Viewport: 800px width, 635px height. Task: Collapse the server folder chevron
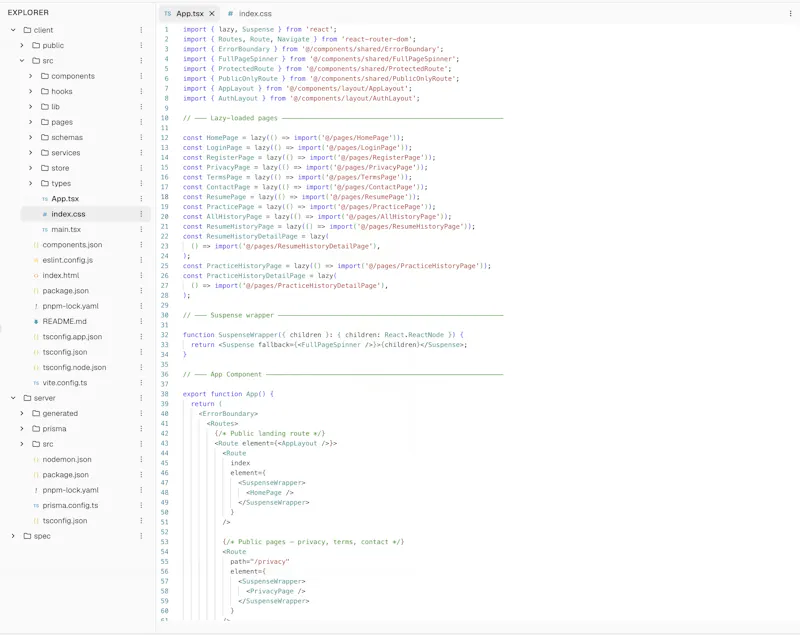(13, 398)
